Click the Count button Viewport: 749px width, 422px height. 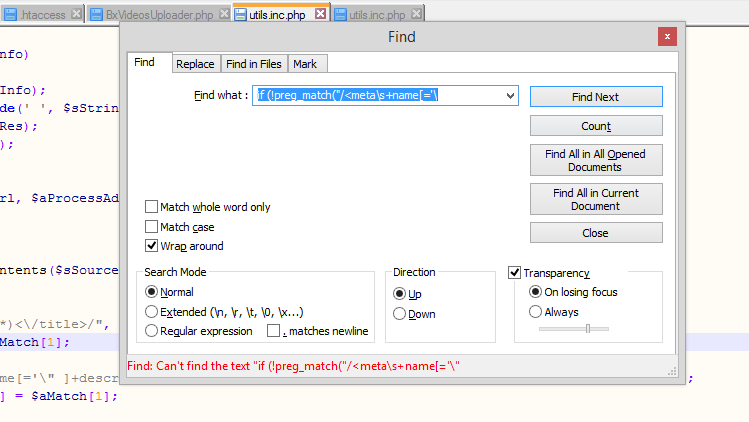point(596,126)
